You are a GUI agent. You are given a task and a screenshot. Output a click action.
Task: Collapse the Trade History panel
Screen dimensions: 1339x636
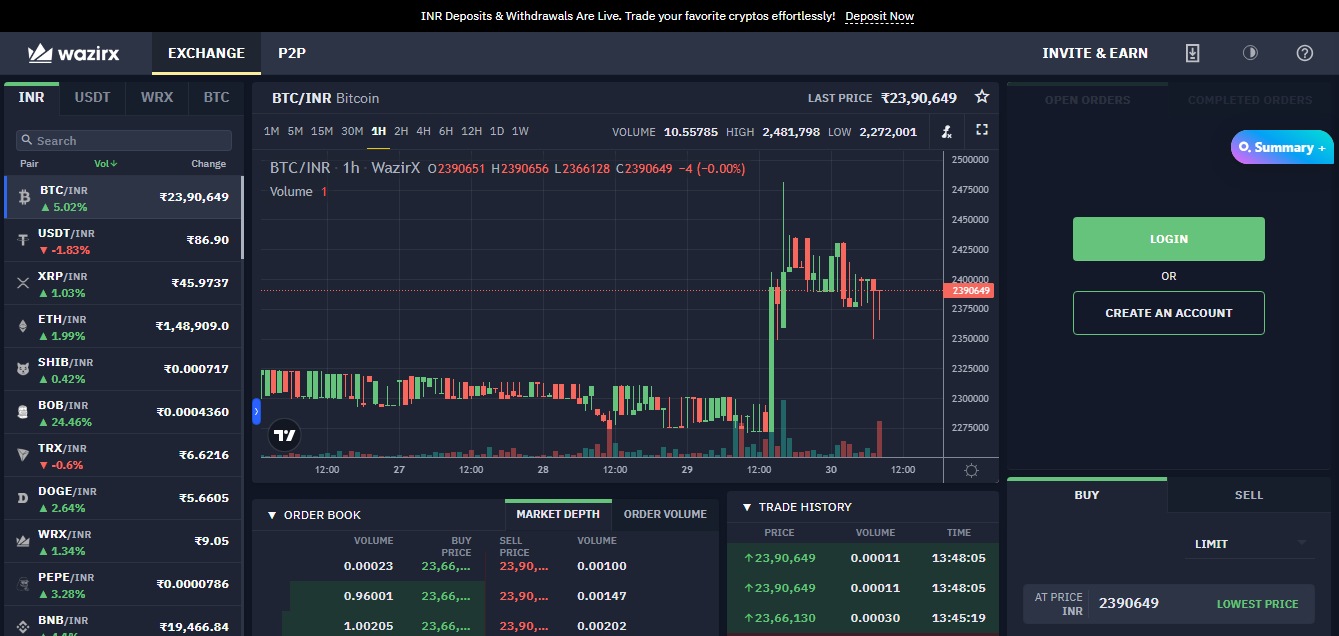click(x=747, y=507)
